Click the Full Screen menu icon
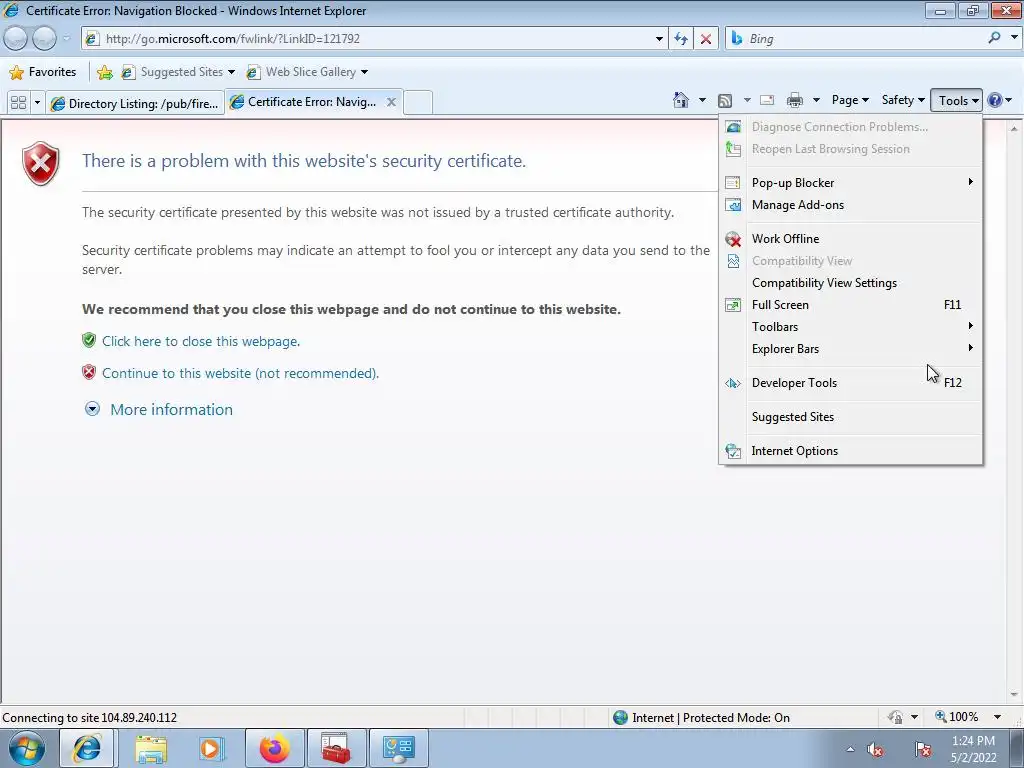This screenshot has width=1024, height=768. tap(733, 305)
